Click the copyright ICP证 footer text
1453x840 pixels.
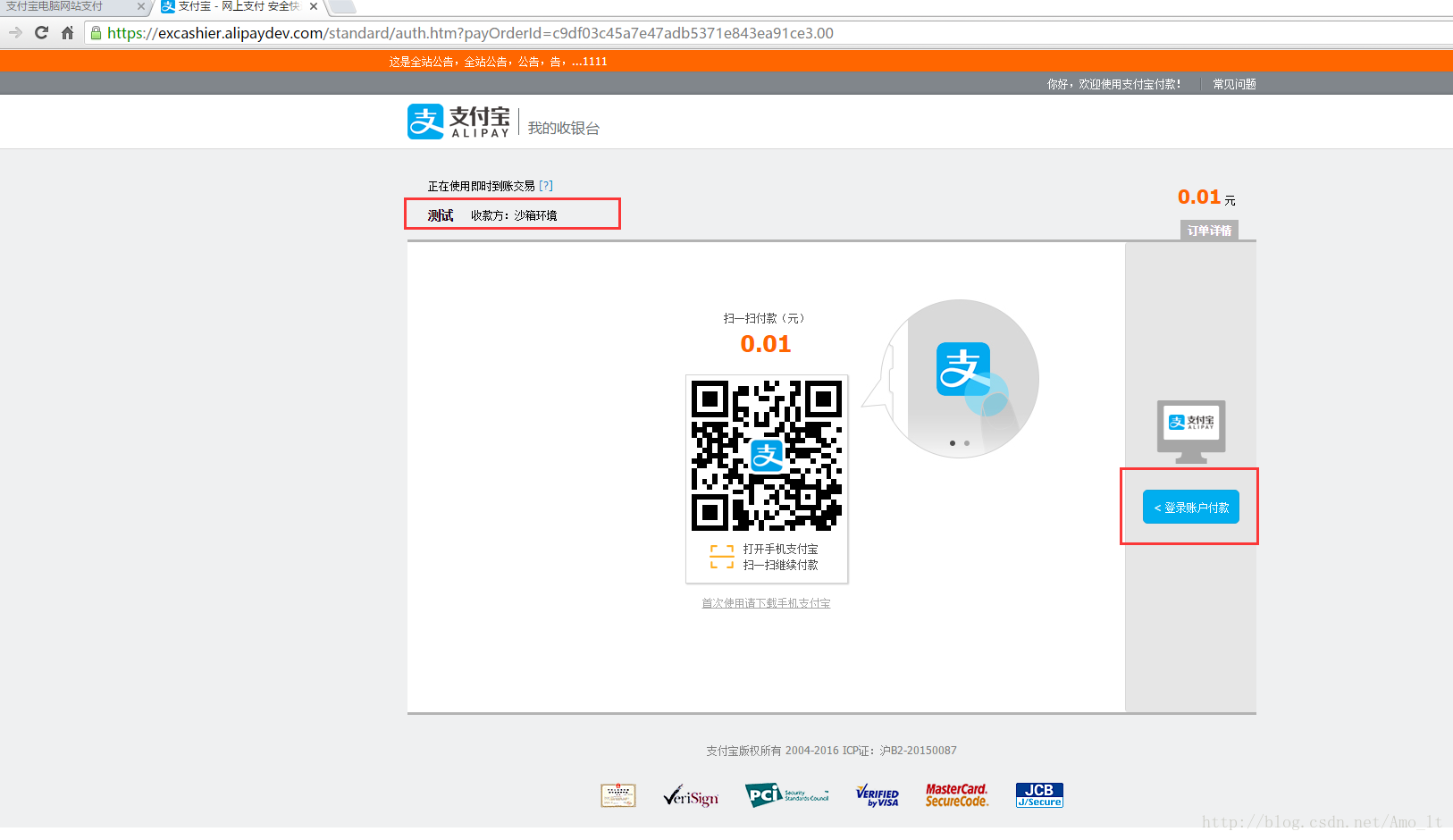coord(831,751)
